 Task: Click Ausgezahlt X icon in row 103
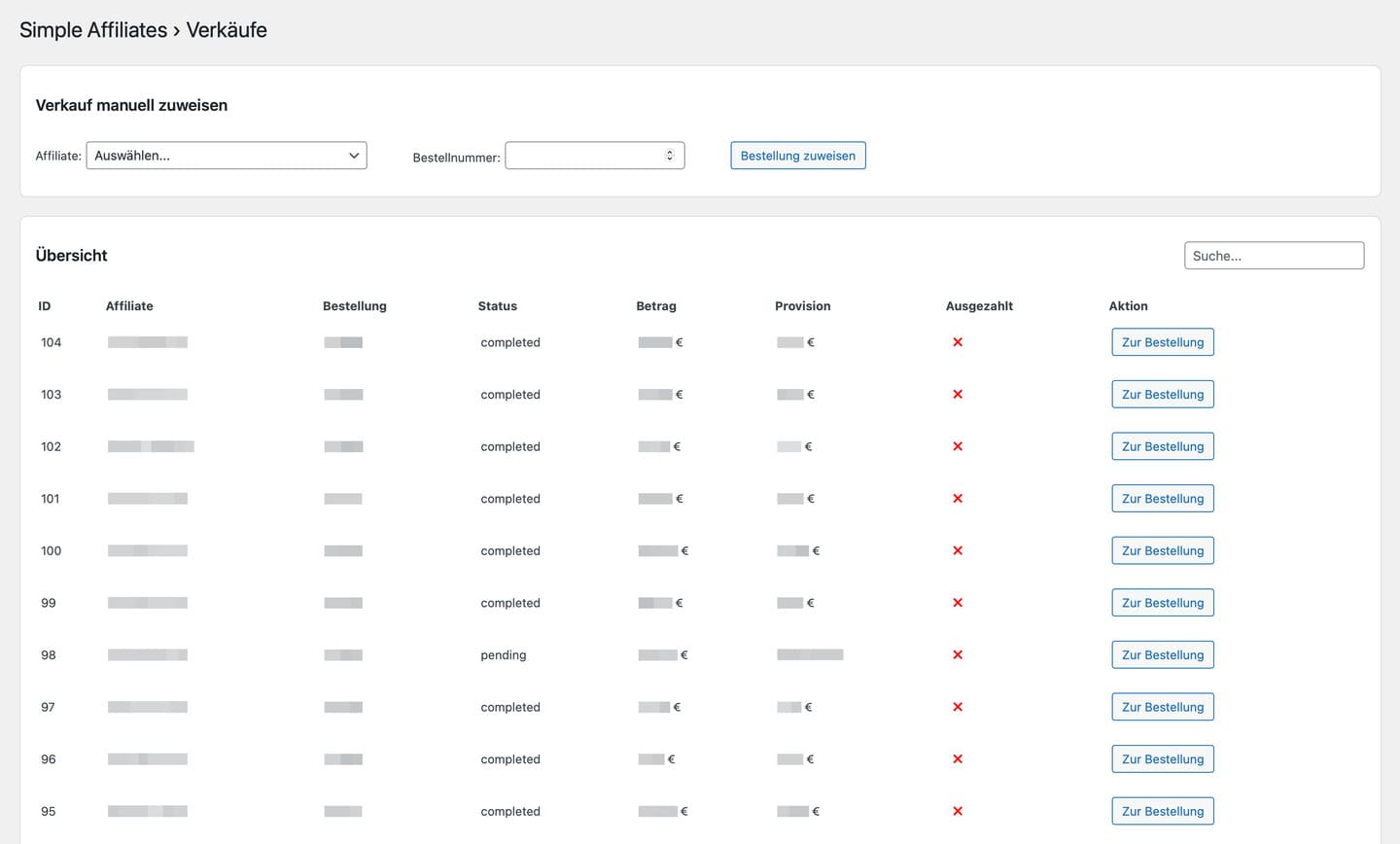click(958, 394)
